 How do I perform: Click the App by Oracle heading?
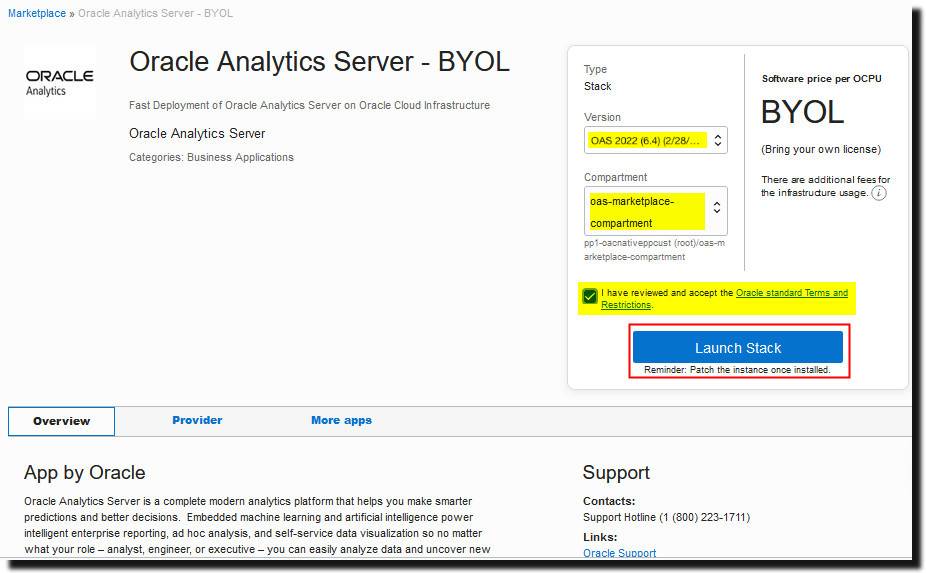pos(84,473)
